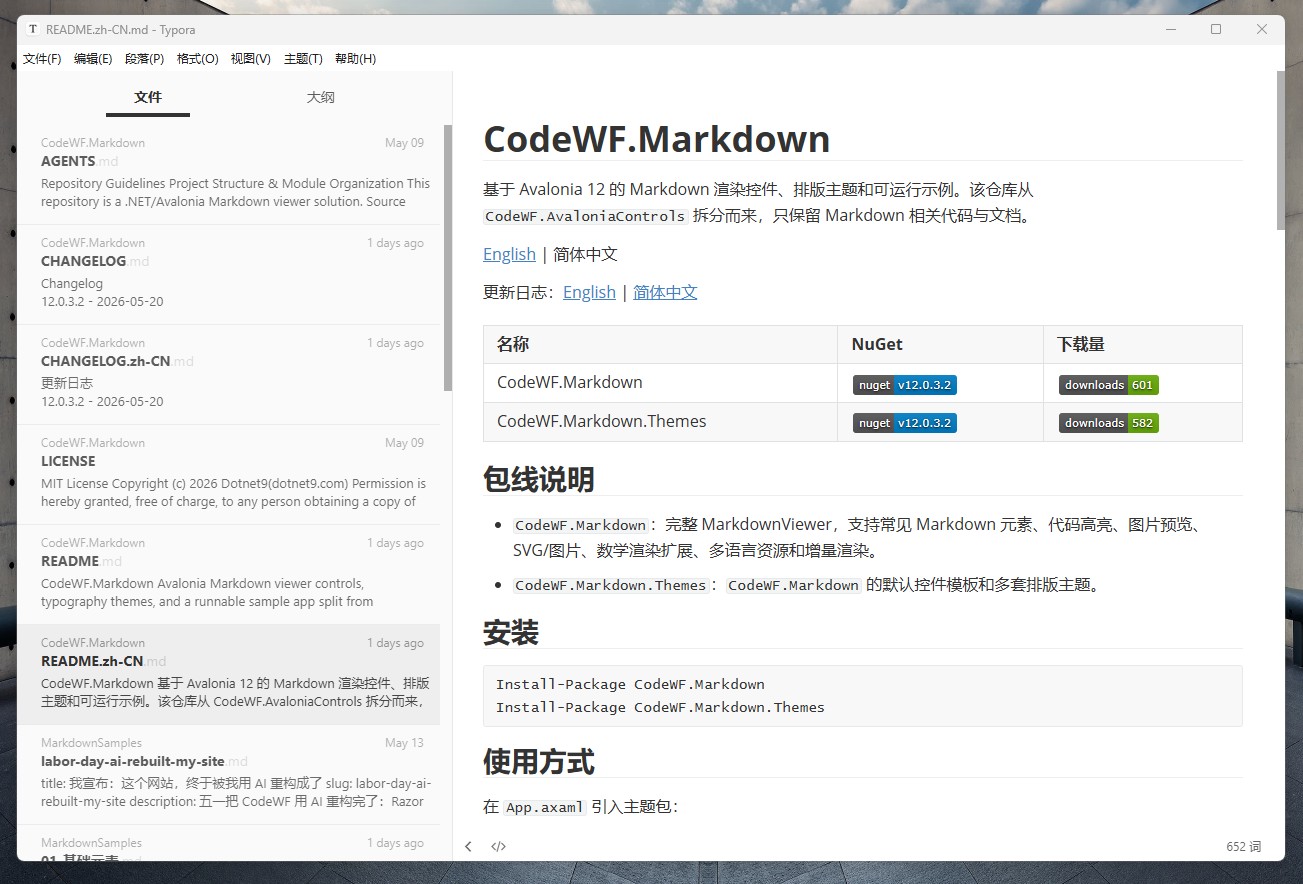
Task: Click the Typora app icon in title bar
Action: pyautogui.click(x=33, y=29)
